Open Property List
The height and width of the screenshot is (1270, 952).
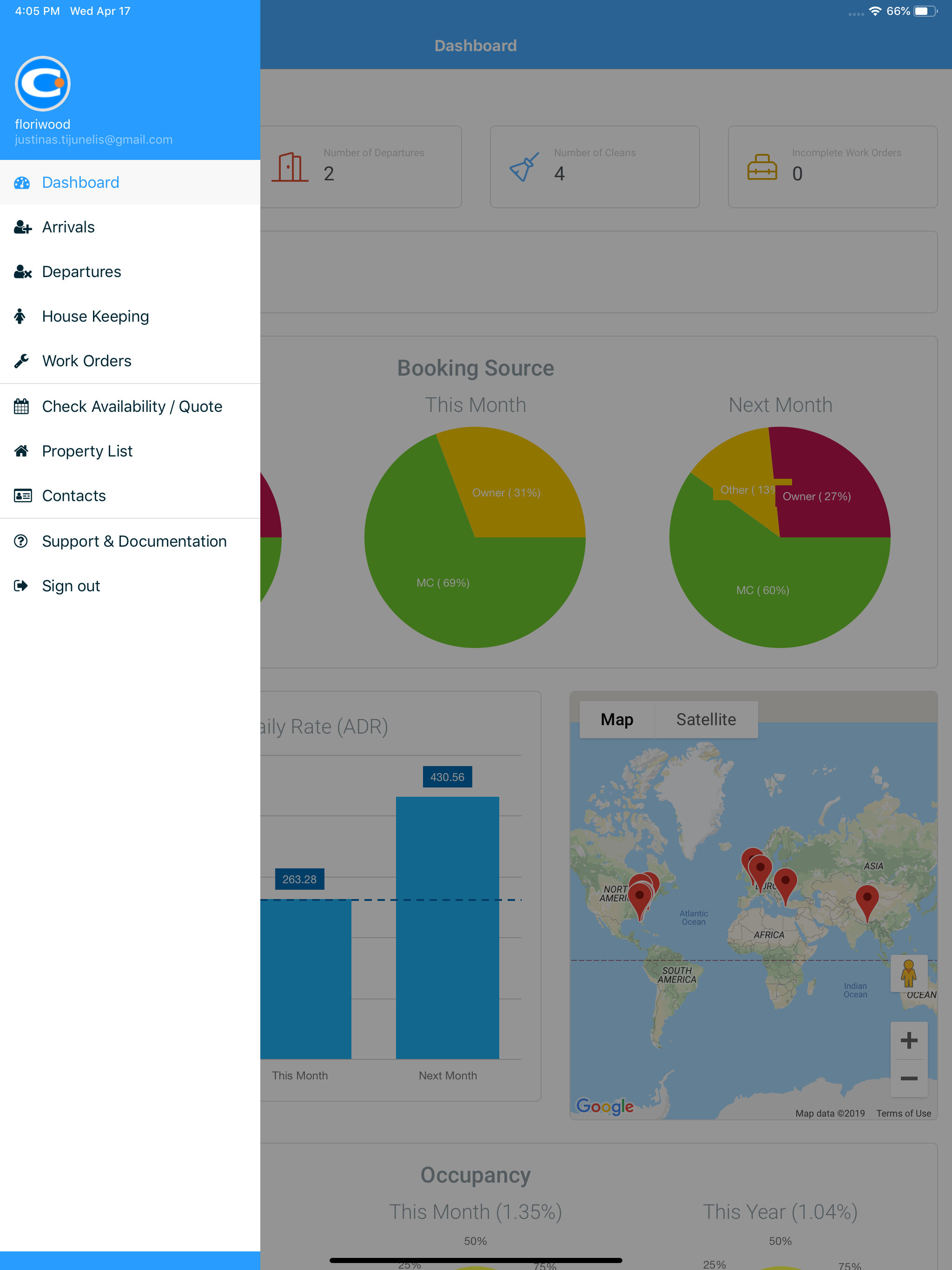[x=130, y=451]
